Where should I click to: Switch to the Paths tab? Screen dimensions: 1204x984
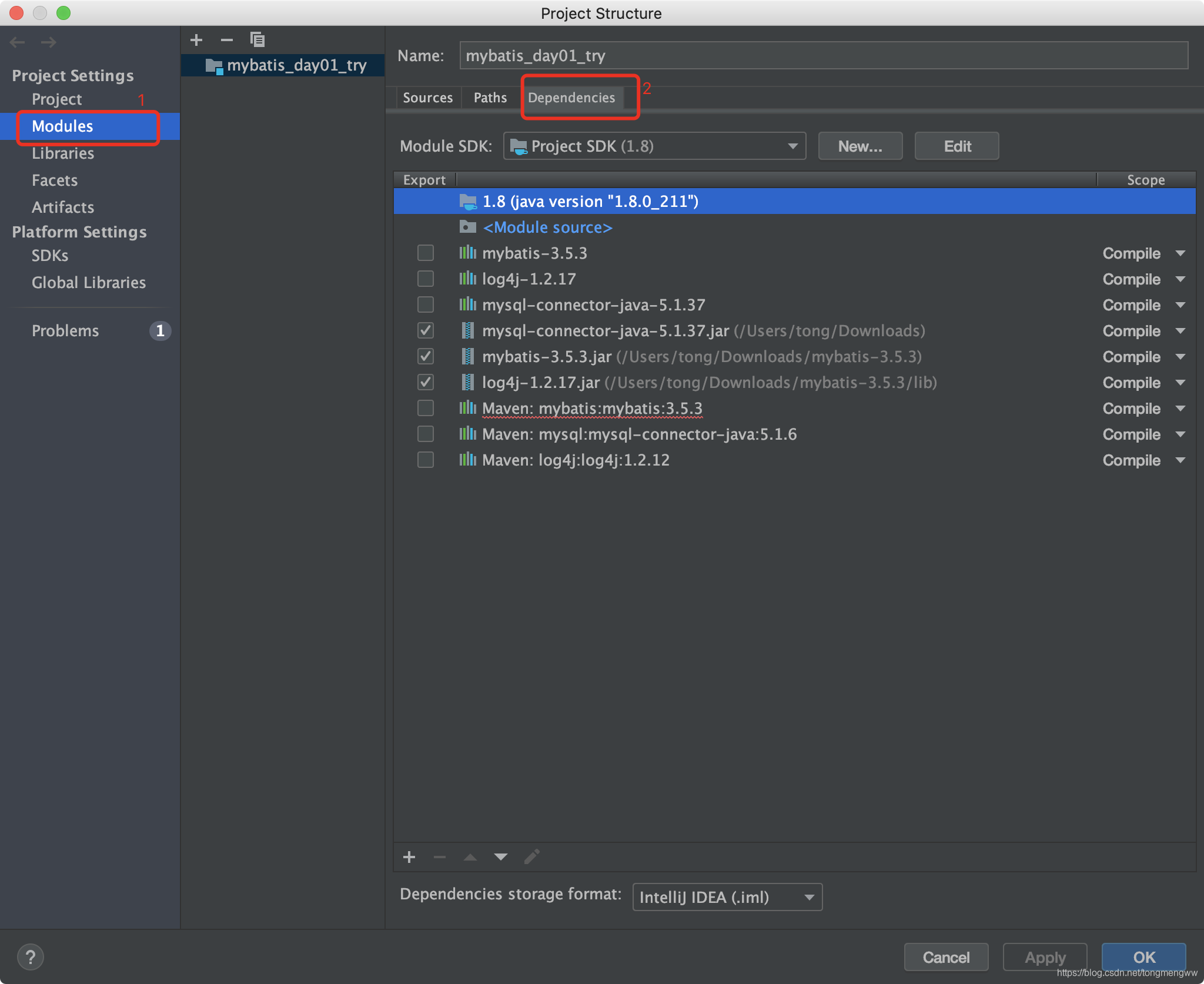point(490,98)
